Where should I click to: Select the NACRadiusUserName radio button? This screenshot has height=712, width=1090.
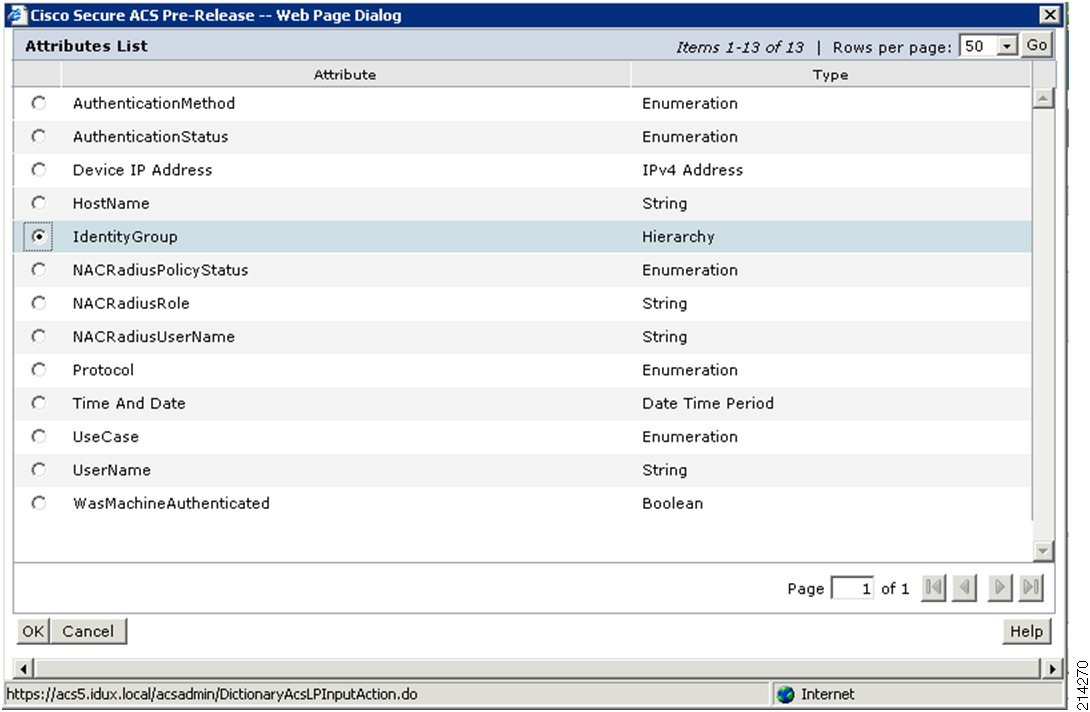(38, 337)
